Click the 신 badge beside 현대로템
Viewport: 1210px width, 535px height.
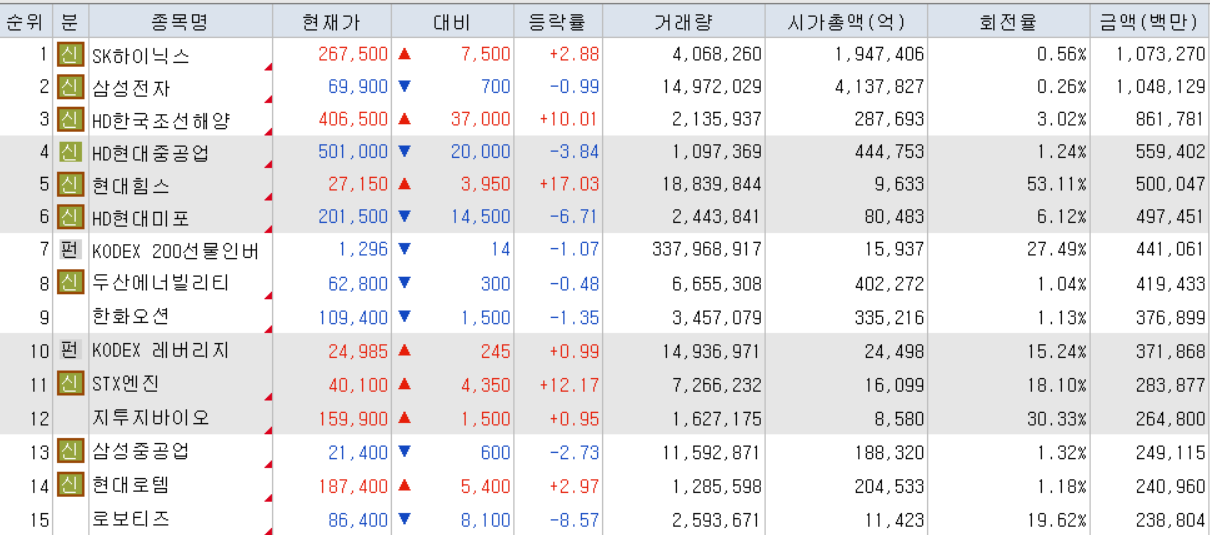[69, 485]
